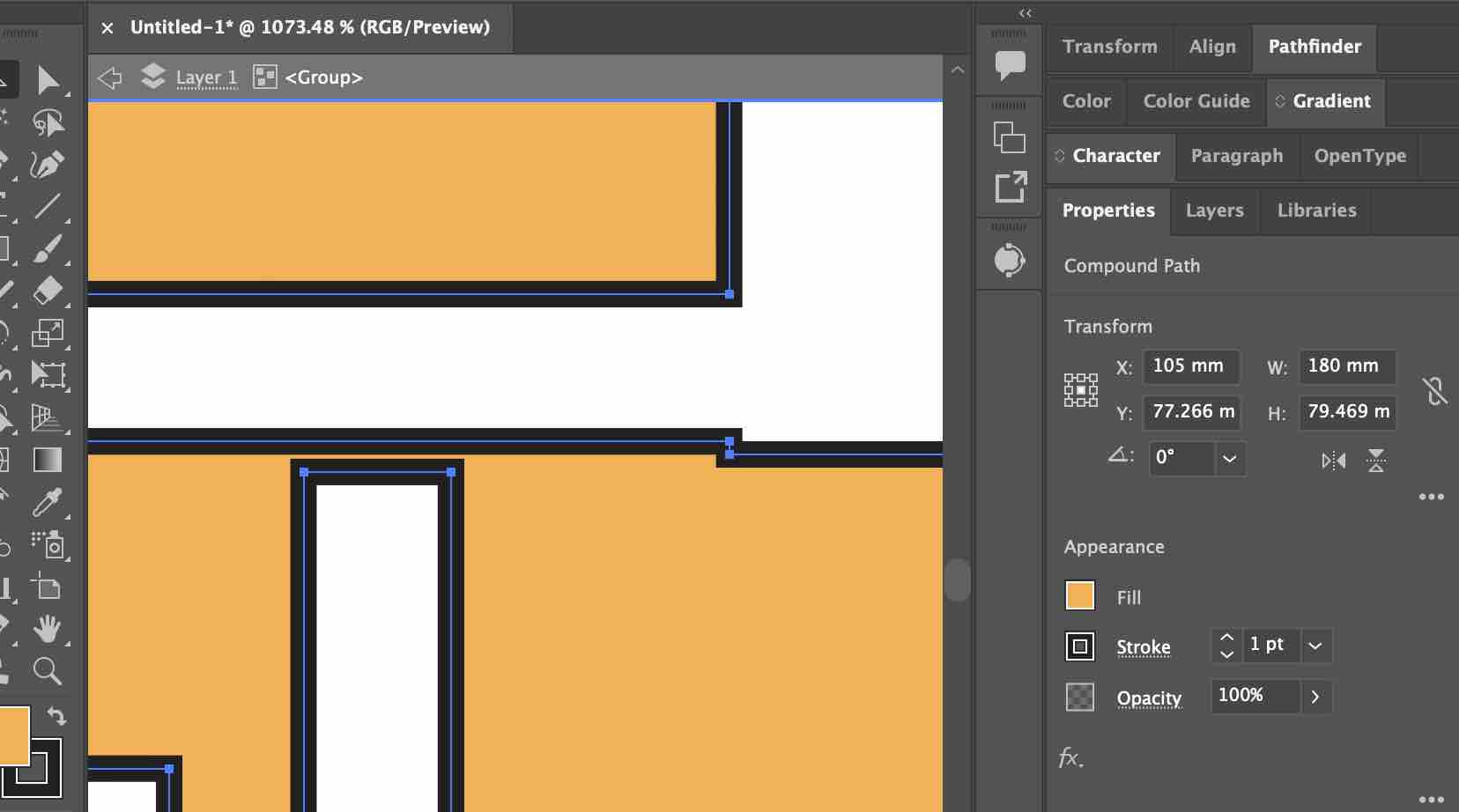
Task: Choose the Symbol Sprayer tool
Action: click(x=48, y=544)
